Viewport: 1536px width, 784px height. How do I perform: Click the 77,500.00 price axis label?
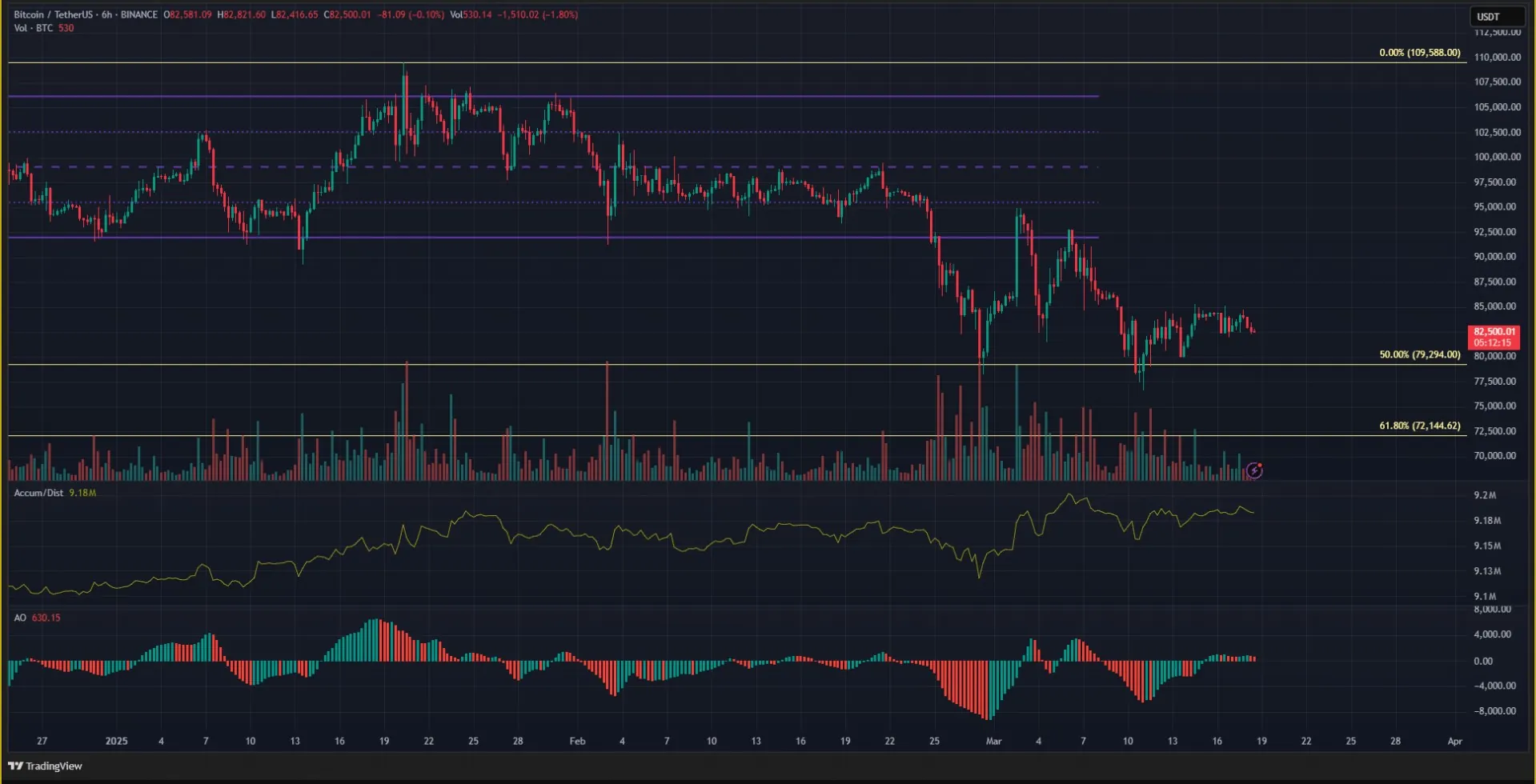coord(1495,382)
